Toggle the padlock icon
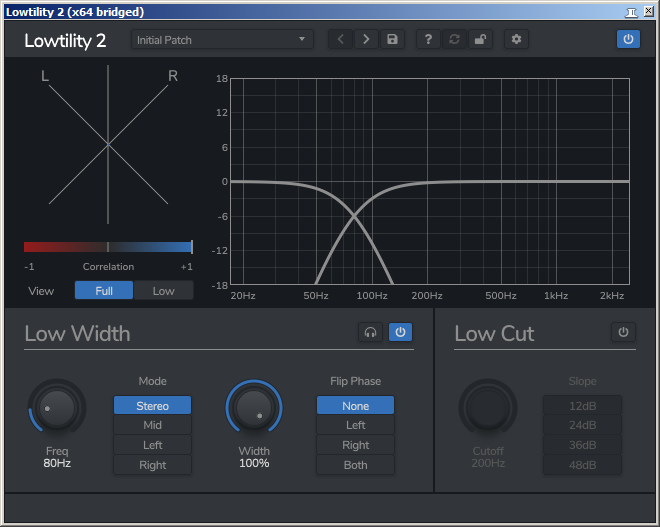The width and height of the screenshot is (660, 527). click(480, 40)
